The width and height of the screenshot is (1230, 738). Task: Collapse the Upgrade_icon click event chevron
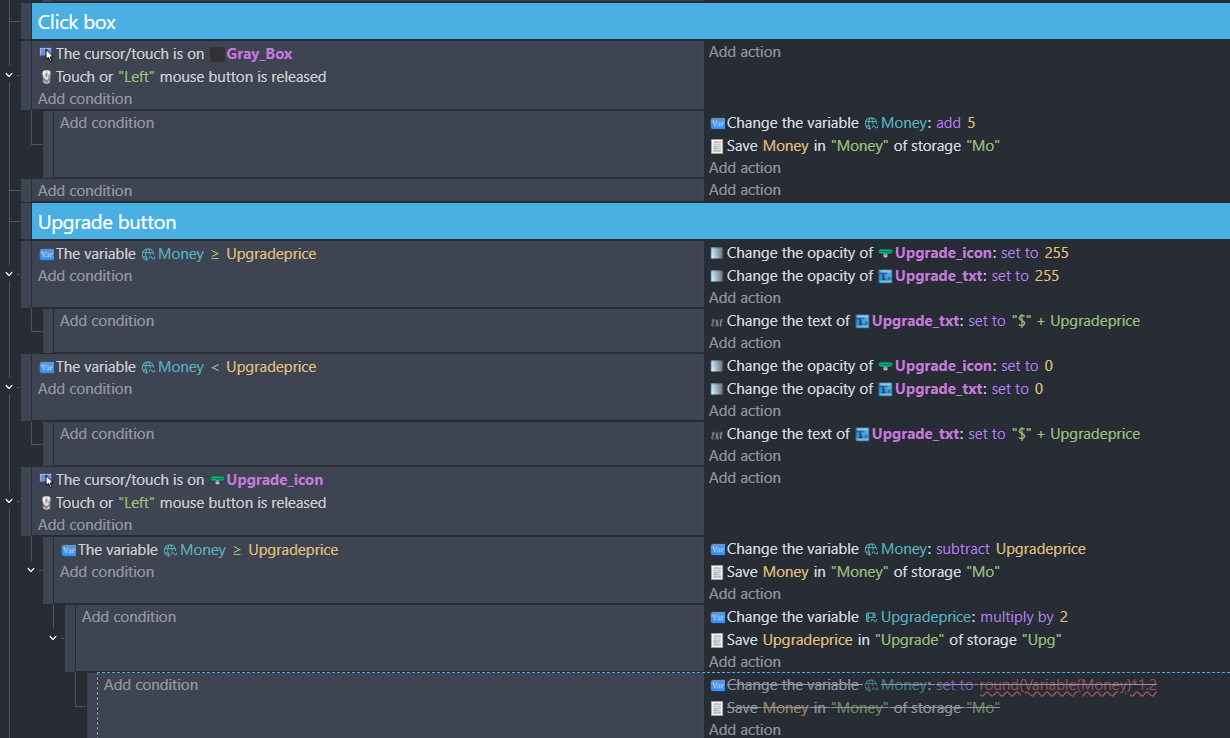pos(9,501)
